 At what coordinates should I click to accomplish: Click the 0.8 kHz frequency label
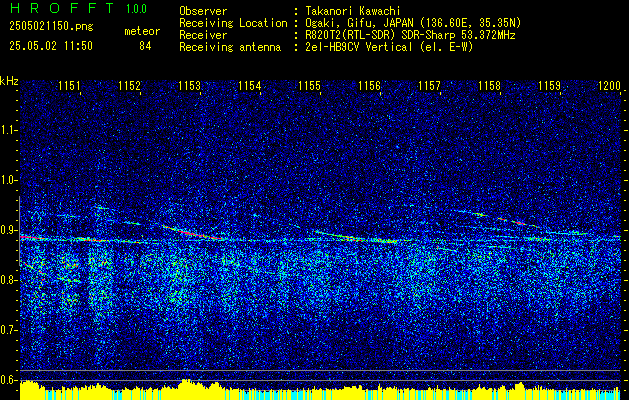coord(7,280)
